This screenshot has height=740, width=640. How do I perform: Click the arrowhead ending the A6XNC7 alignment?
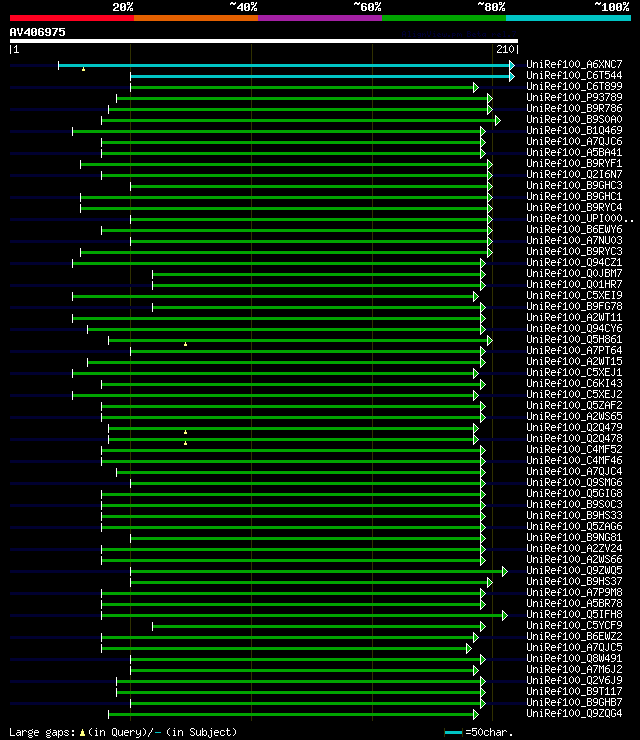(512, 65)
